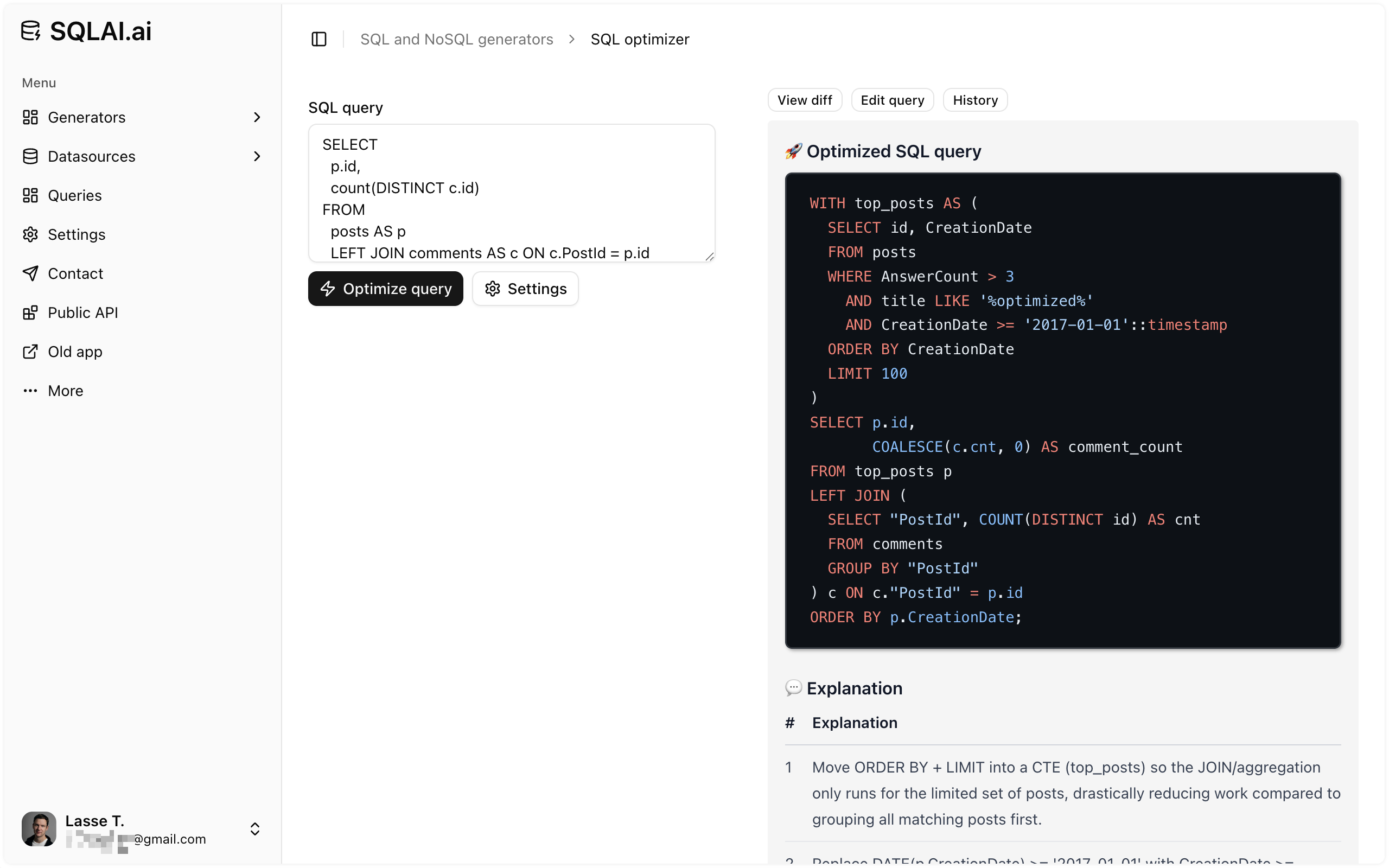This screenshot has height=868, width=1389.
Task: Open Settings via the gear icon
Action: pyautogui.click(x=31, y=234)
